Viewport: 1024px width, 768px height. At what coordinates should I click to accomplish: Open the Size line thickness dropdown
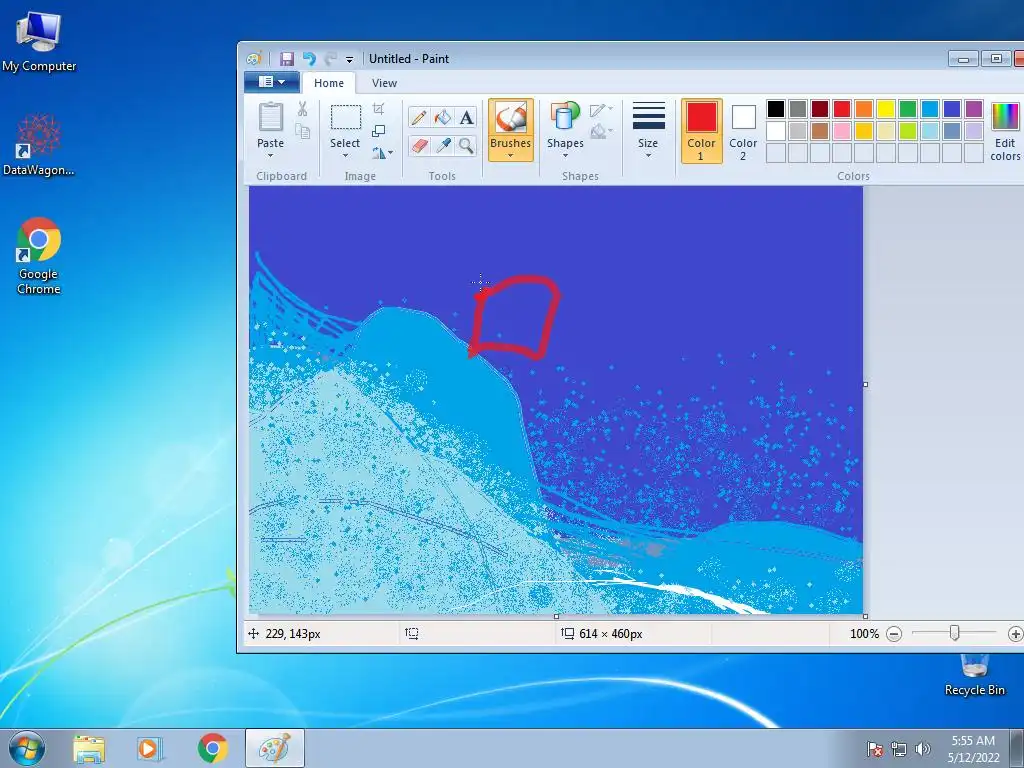(x=648, y=131)
